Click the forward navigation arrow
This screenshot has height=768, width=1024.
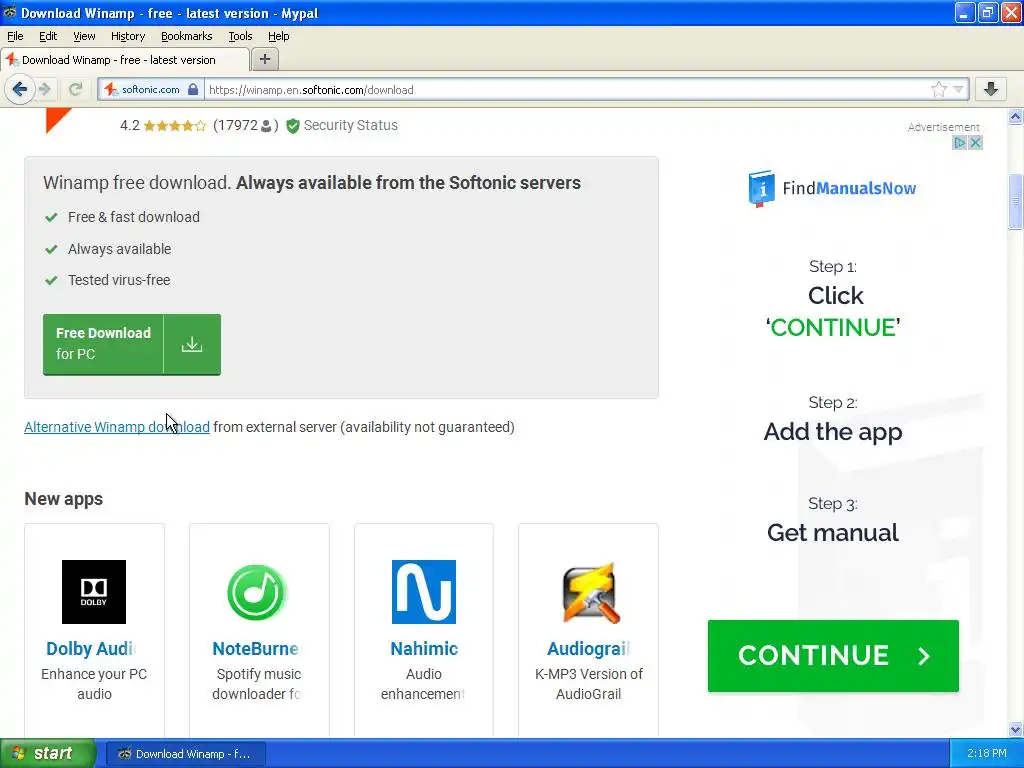[44, 89]
